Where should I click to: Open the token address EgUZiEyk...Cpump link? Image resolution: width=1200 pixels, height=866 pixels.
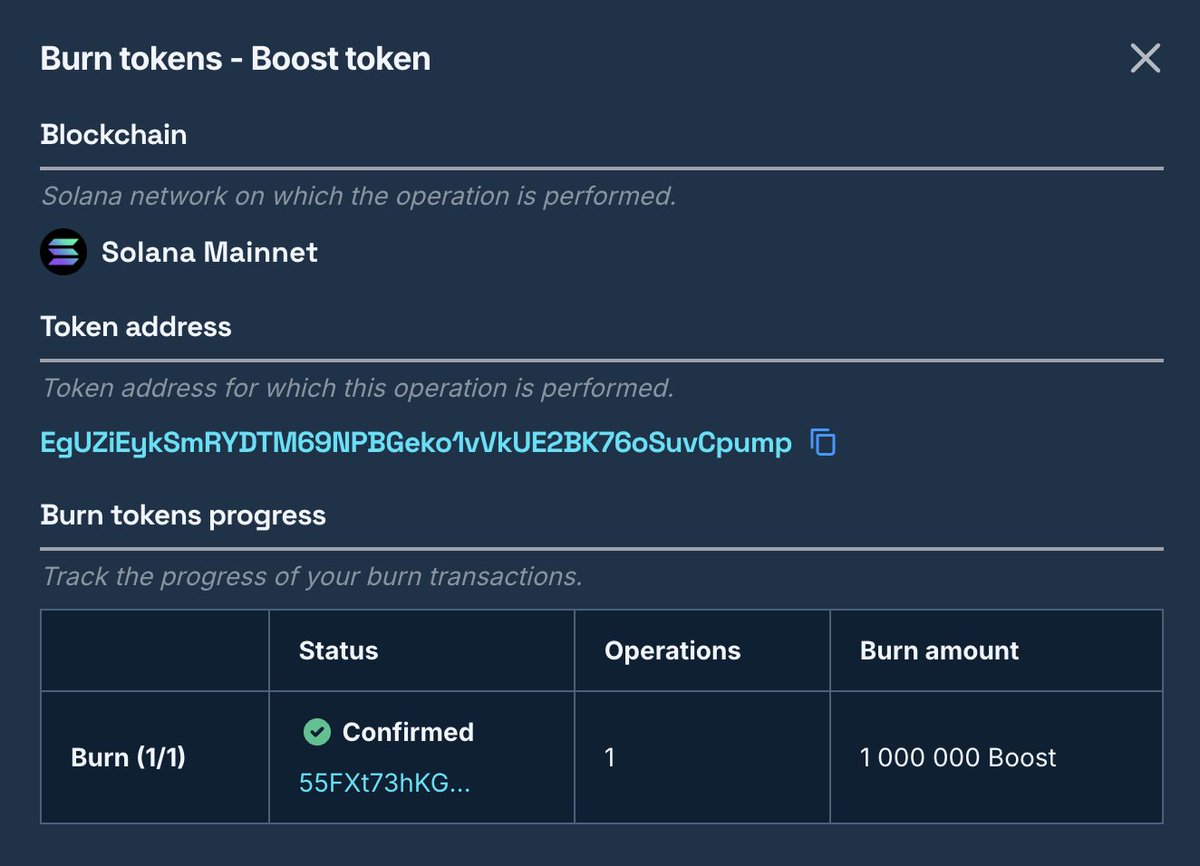click(x=416, y=442)
